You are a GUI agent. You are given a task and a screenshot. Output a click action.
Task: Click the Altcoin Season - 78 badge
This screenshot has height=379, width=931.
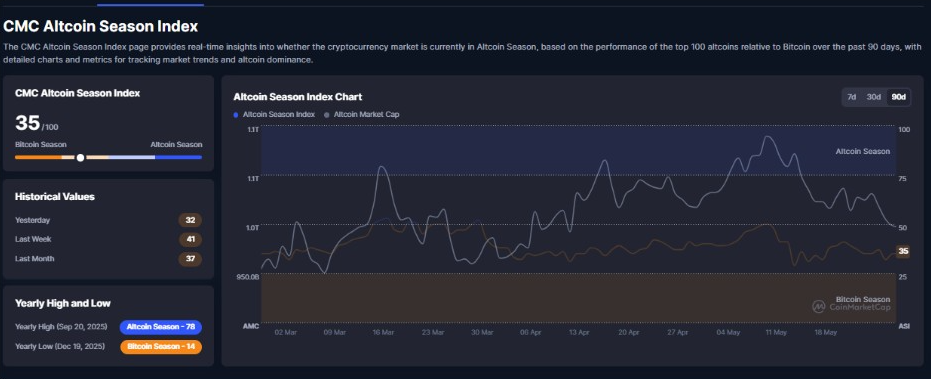coord(160,327)
